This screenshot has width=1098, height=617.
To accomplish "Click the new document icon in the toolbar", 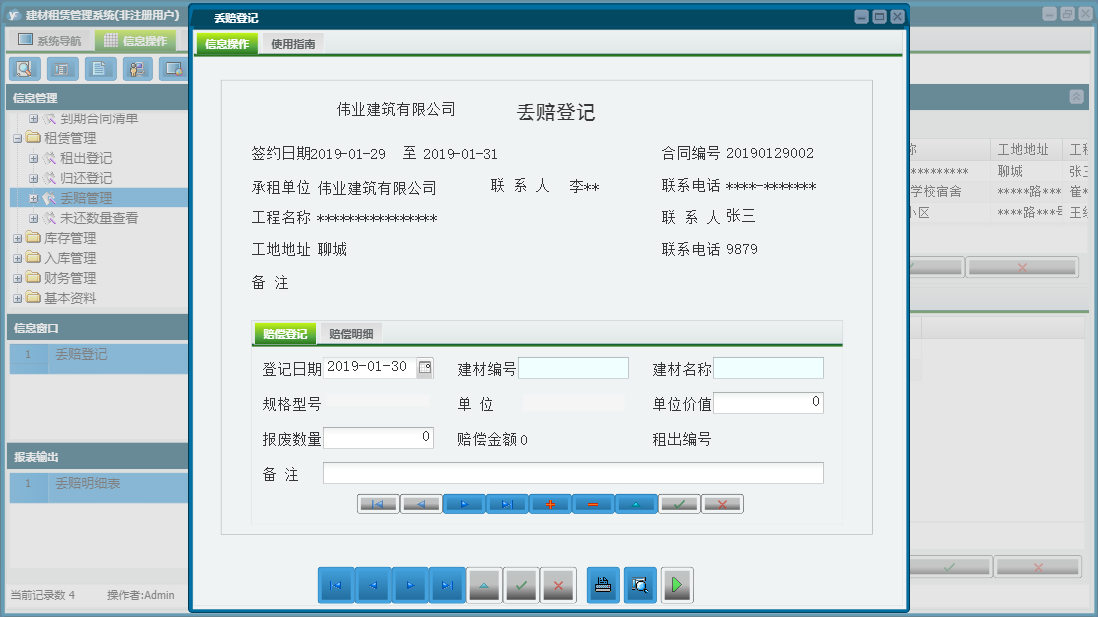I will point(99,69).
